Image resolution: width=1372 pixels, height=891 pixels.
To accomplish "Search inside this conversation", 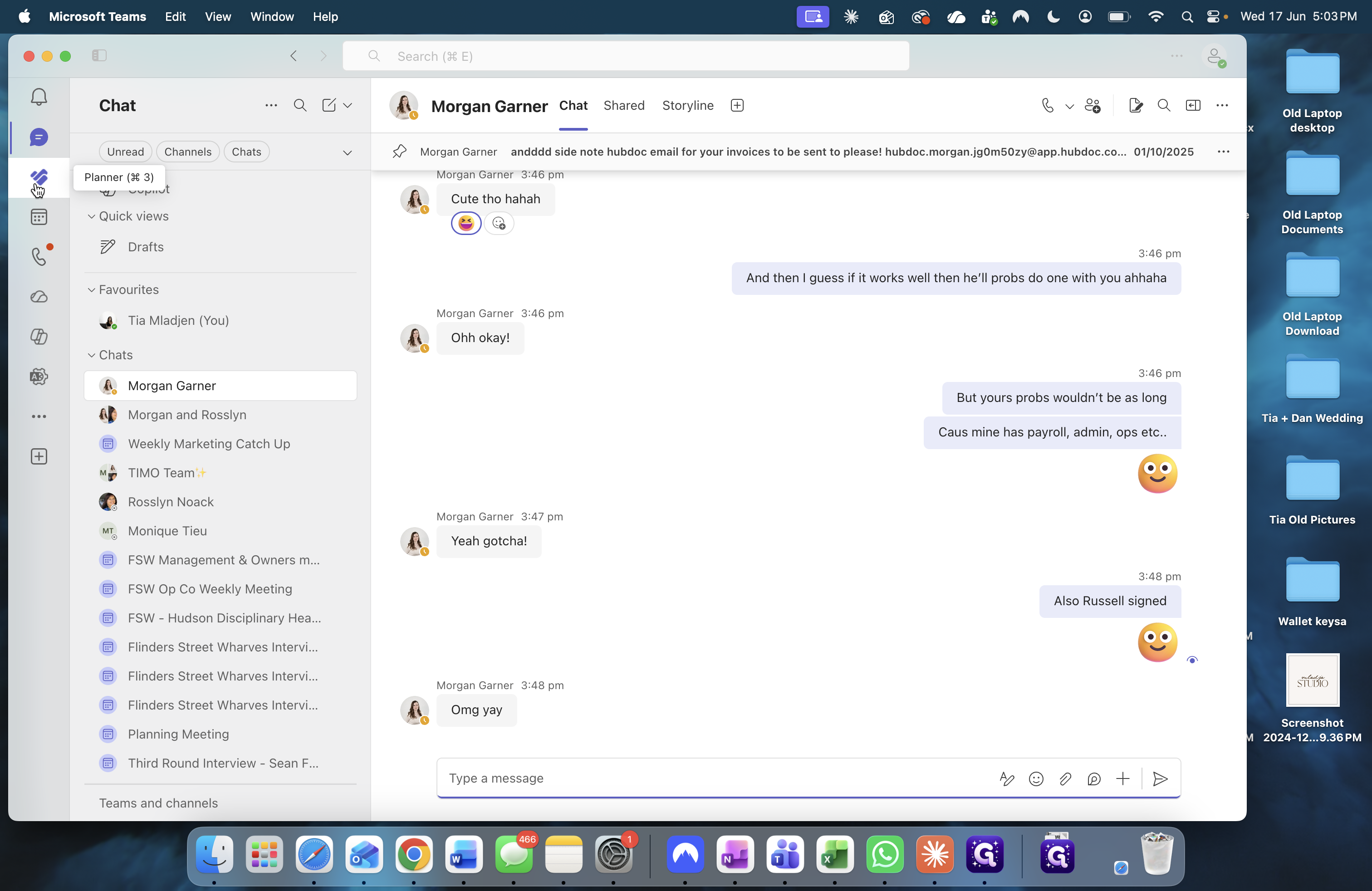I will (1164, 105).
